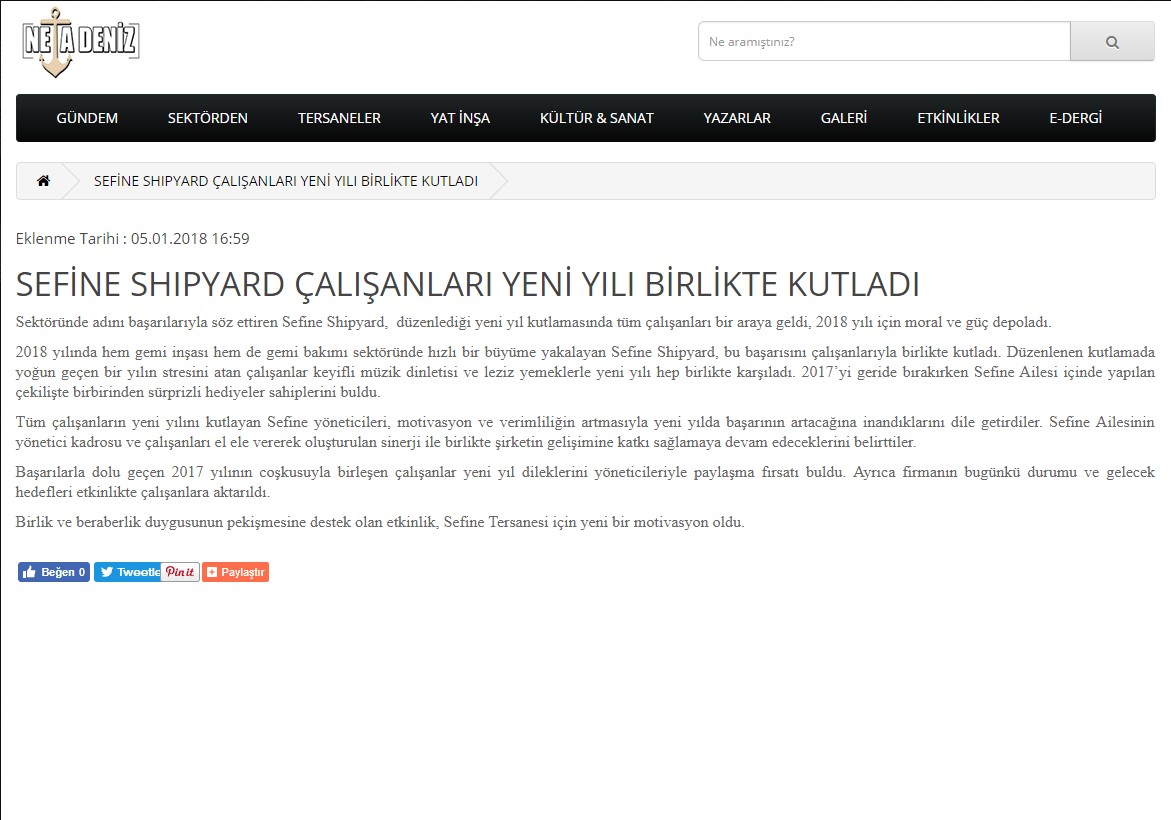Click the sentence starting 'Birlik ve beraberlik duygusunun'
The height and width of the screenshot is (820, 1171).
click(x=380, y=522)
